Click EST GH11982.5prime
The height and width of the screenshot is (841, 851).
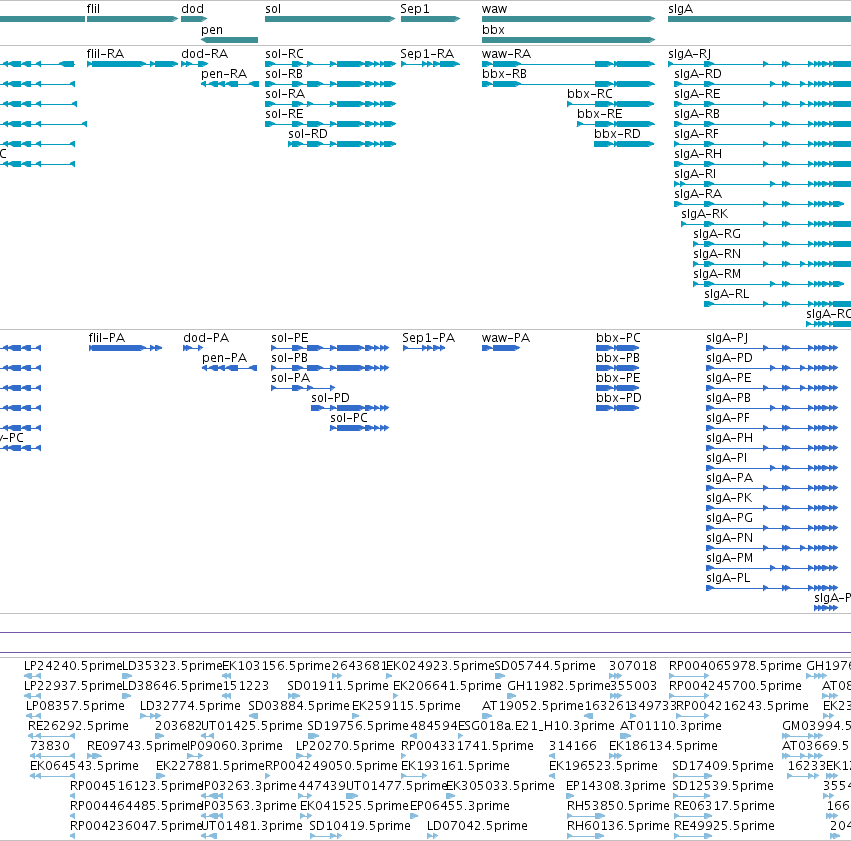[558, 686]
